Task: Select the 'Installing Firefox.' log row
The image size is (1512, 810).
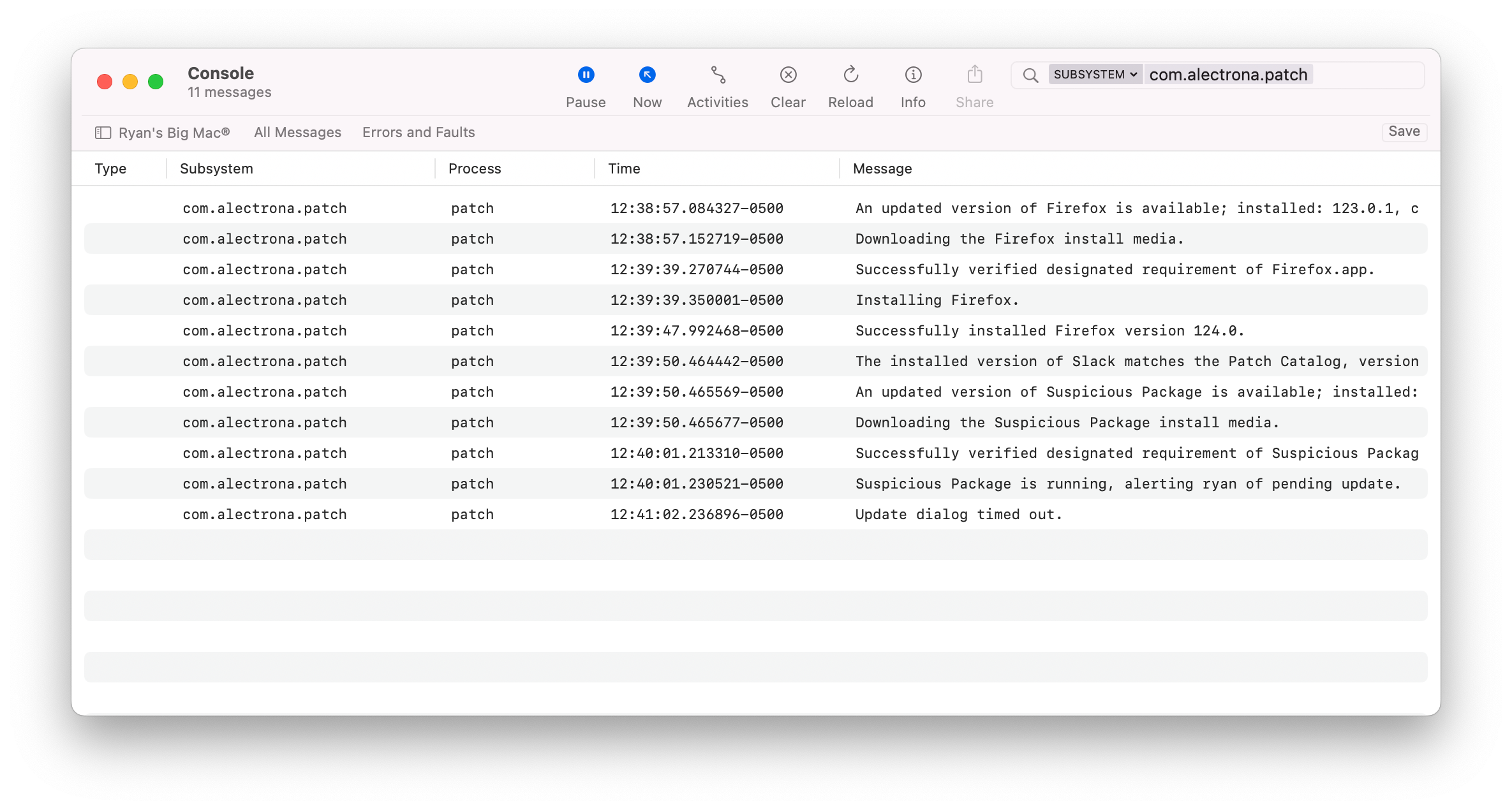Action: [x=937, y=300]
